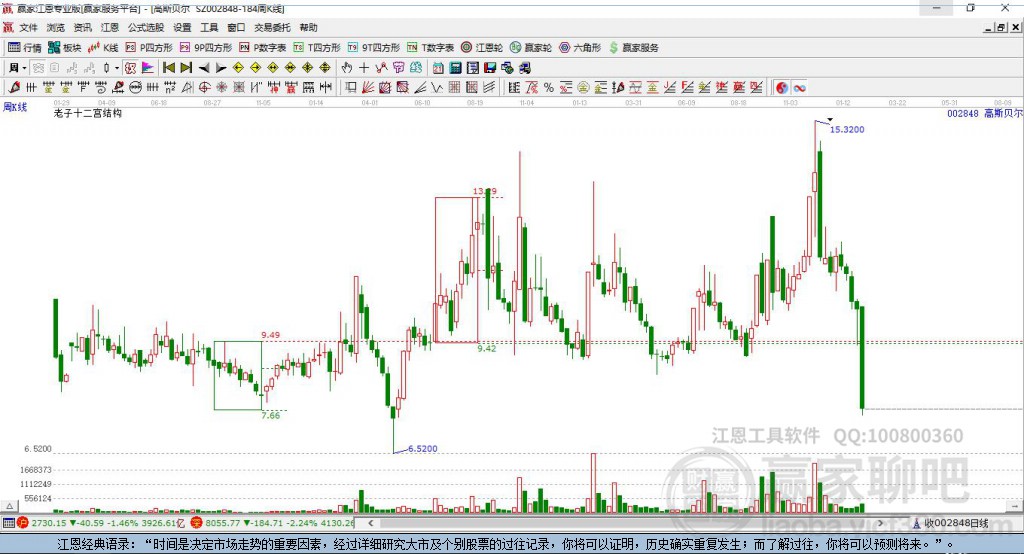Screen dimensions: 1024x554
Task: Click the colored volume distribution icon
Action: pyautogui.click(x=148, y=68)
